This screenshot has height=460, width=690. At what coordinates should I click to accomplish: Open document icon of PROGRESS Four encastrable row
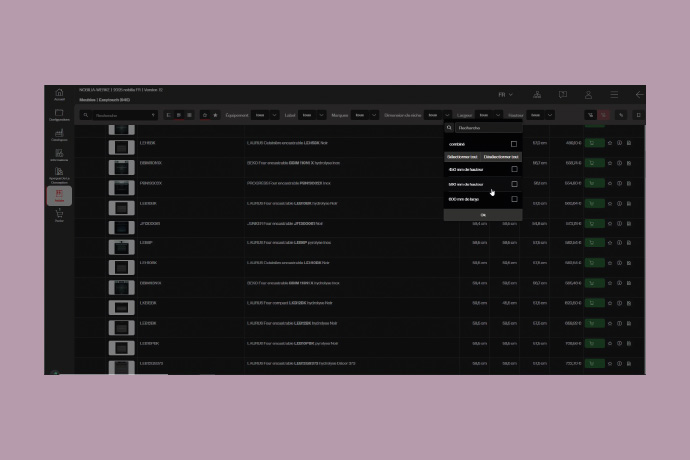point(629,183)
